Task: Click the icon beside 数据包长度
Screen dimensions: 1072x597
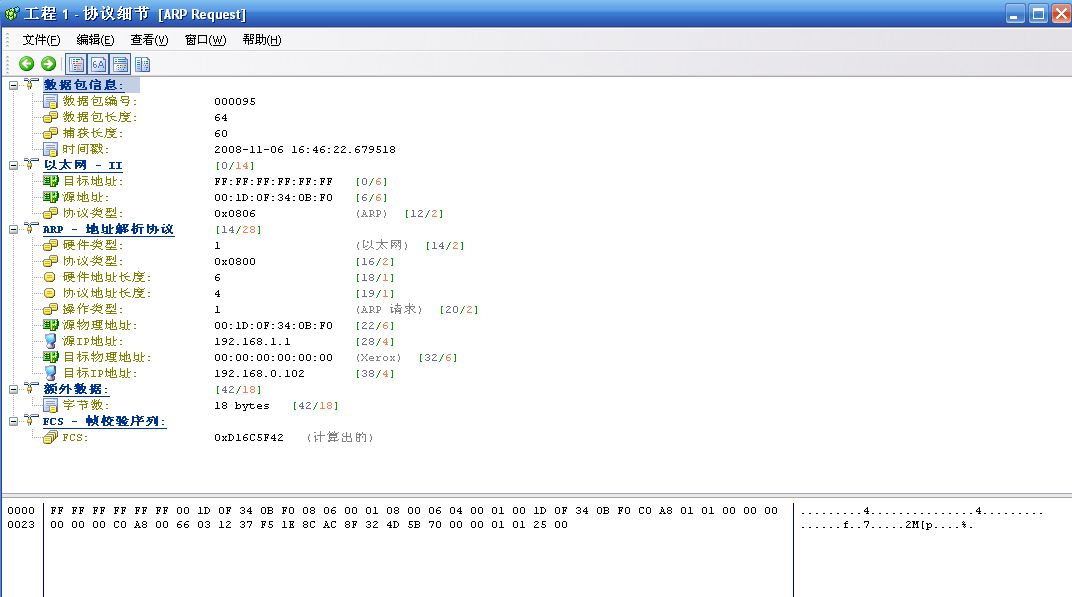Action: point(51,117)
